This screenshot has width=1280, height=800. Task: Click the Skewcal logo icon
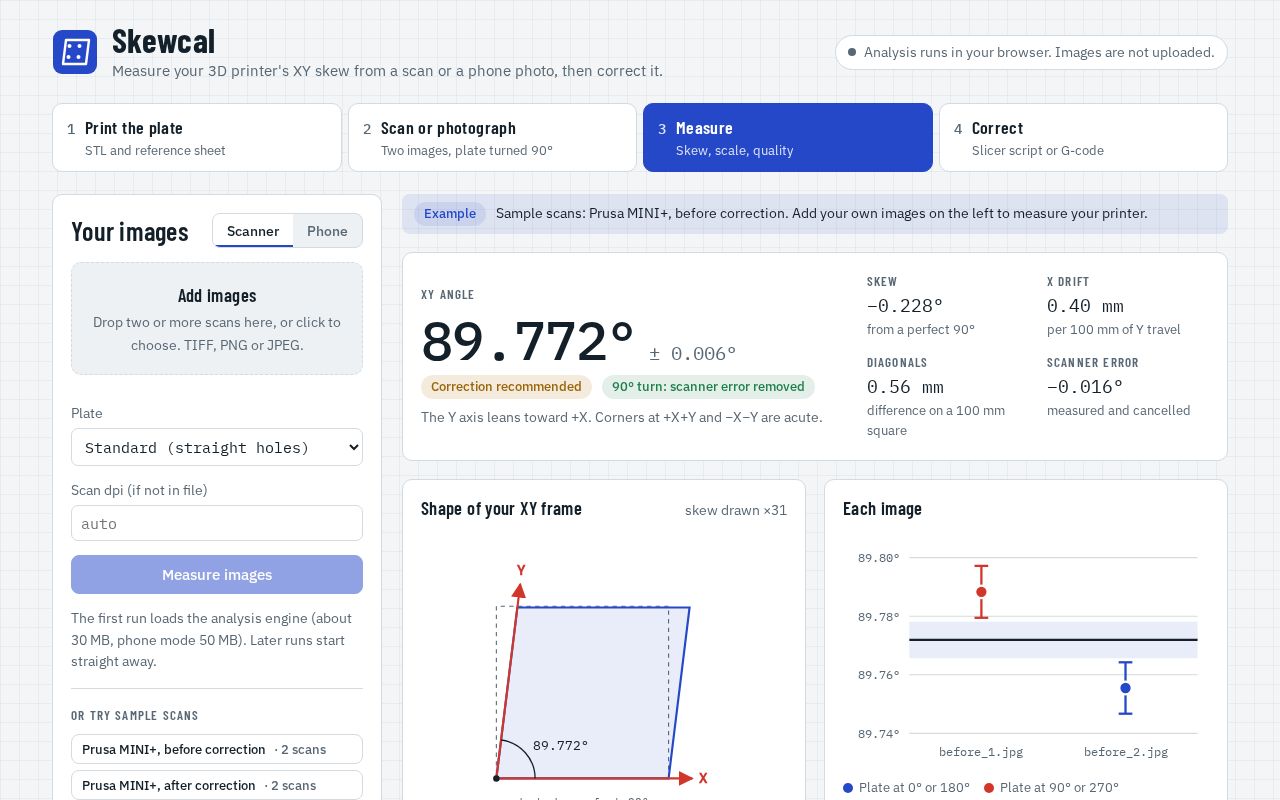75,52
